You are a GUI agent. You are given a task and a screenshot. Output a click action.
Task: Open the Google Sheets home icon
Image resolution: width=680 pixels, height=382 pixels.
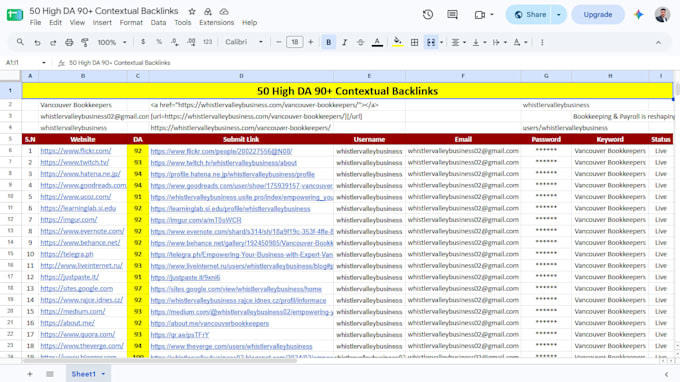(x=15, y=15)
